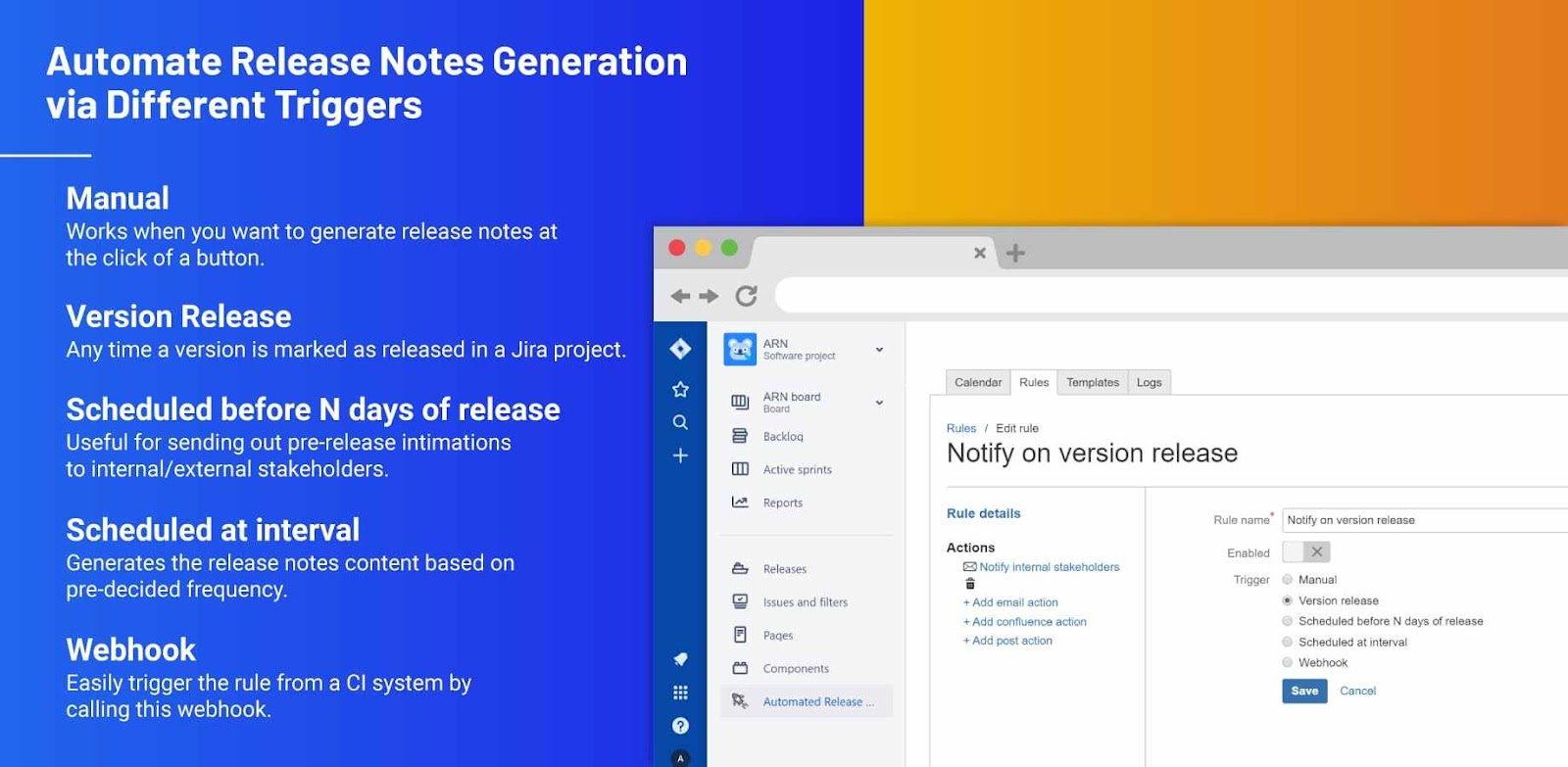Open Backlog in the project sidebar

tap(783, 436)
